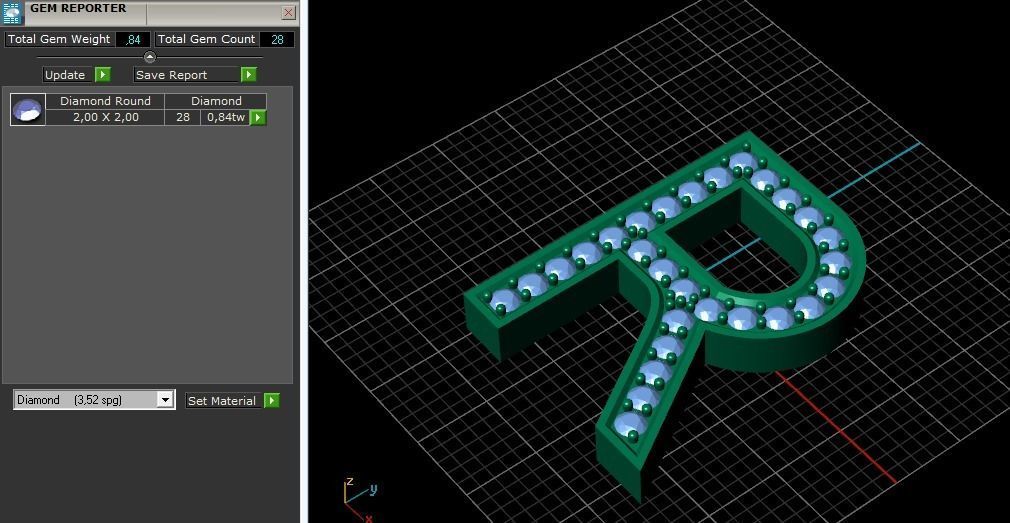This screenshot has width=1010, height=523.
Task: Close the Gem Reporter panel
Action: point(289,12)
